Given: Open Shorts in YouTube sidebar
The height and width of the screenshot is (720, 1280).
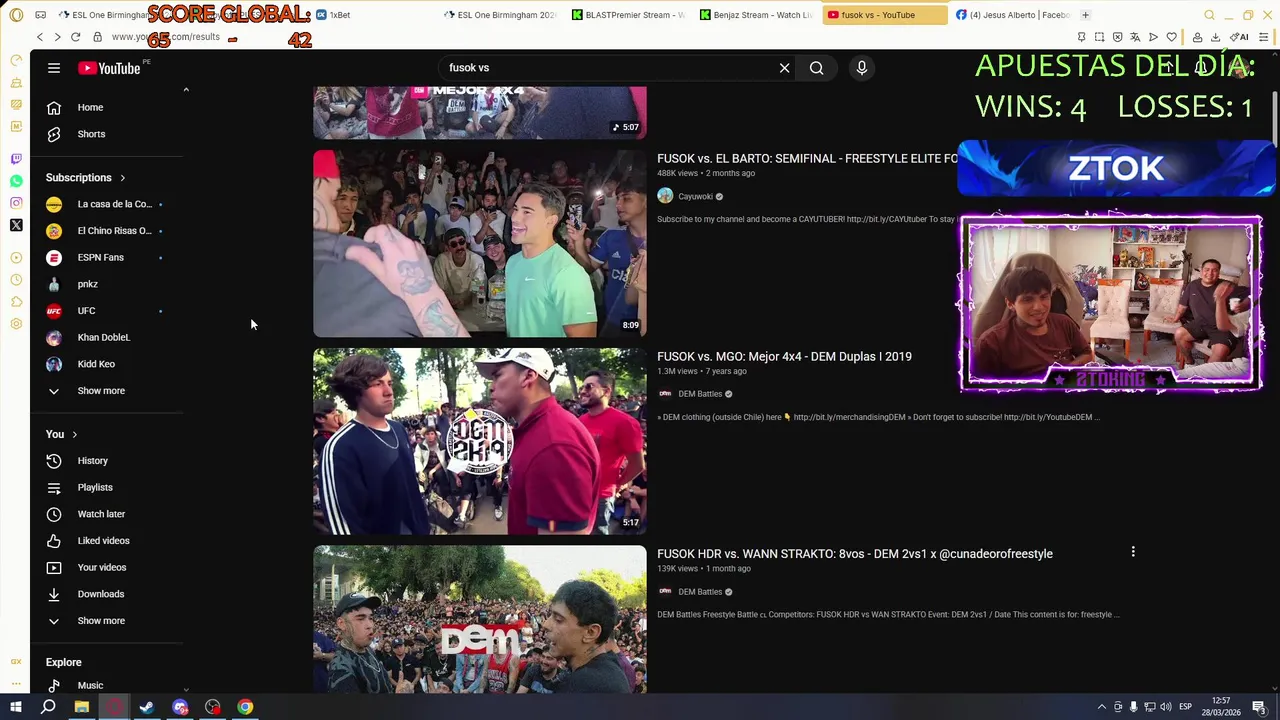Looking at the screenshot, I should 91,134.
